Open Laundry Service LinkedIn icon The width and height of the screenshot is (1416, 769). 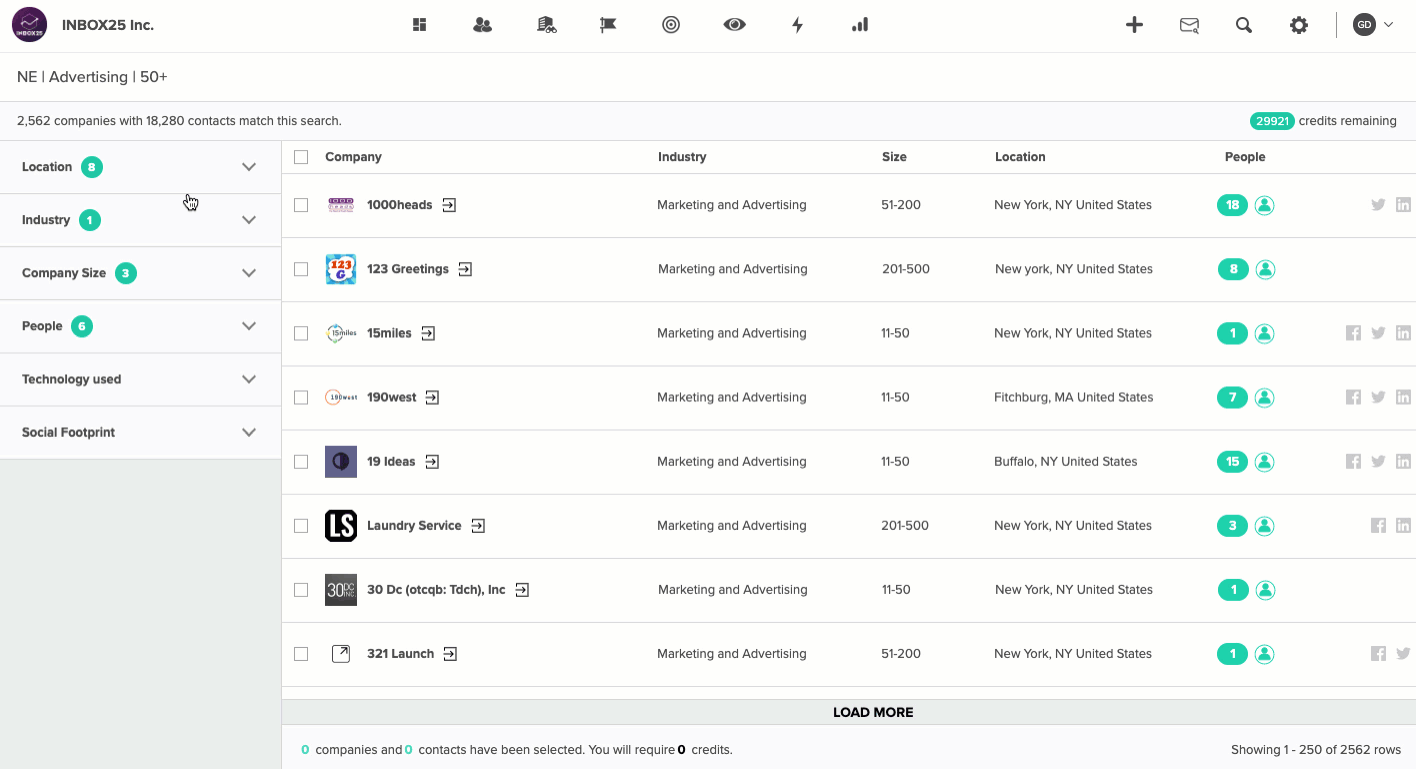pyautogui.click(x=1403, y=525)
